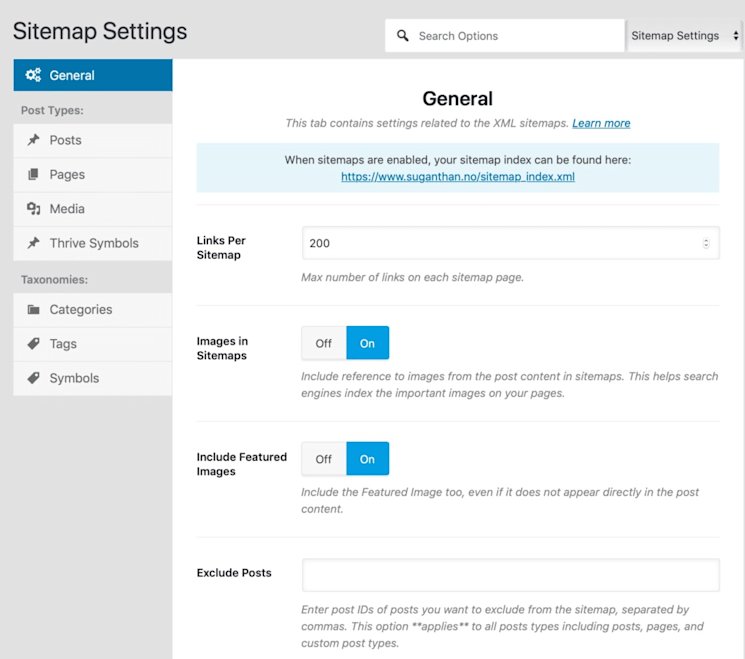Click the search magnifier icon
The width and height of the screenshot is (745, 659).
pos(403,36)
